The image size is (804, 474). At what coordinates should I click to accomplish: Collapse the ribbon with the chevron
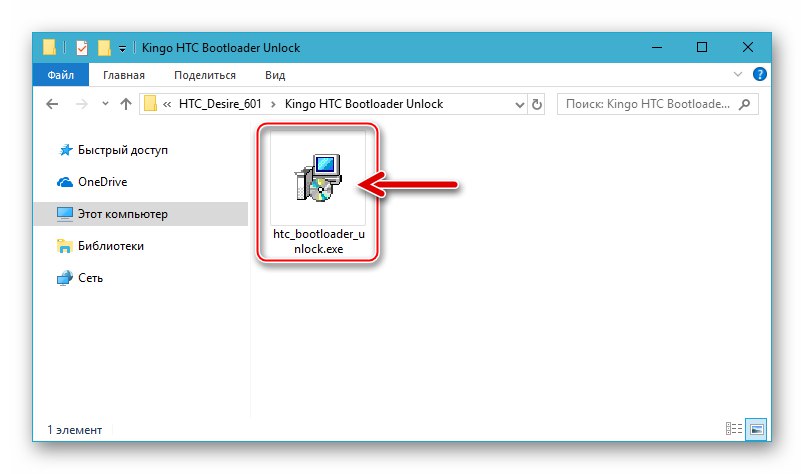[x=738, y=74]
